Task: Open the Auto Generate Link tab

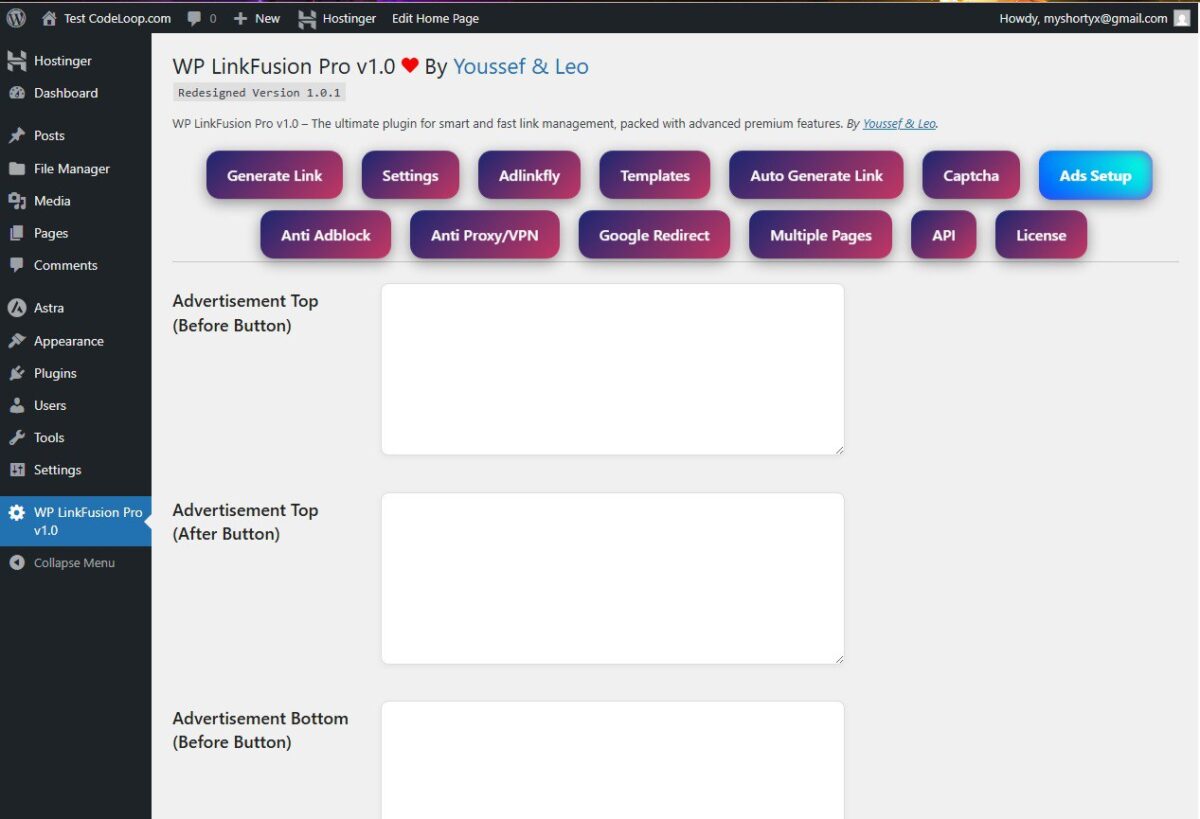Action: (x=817, y=176)
